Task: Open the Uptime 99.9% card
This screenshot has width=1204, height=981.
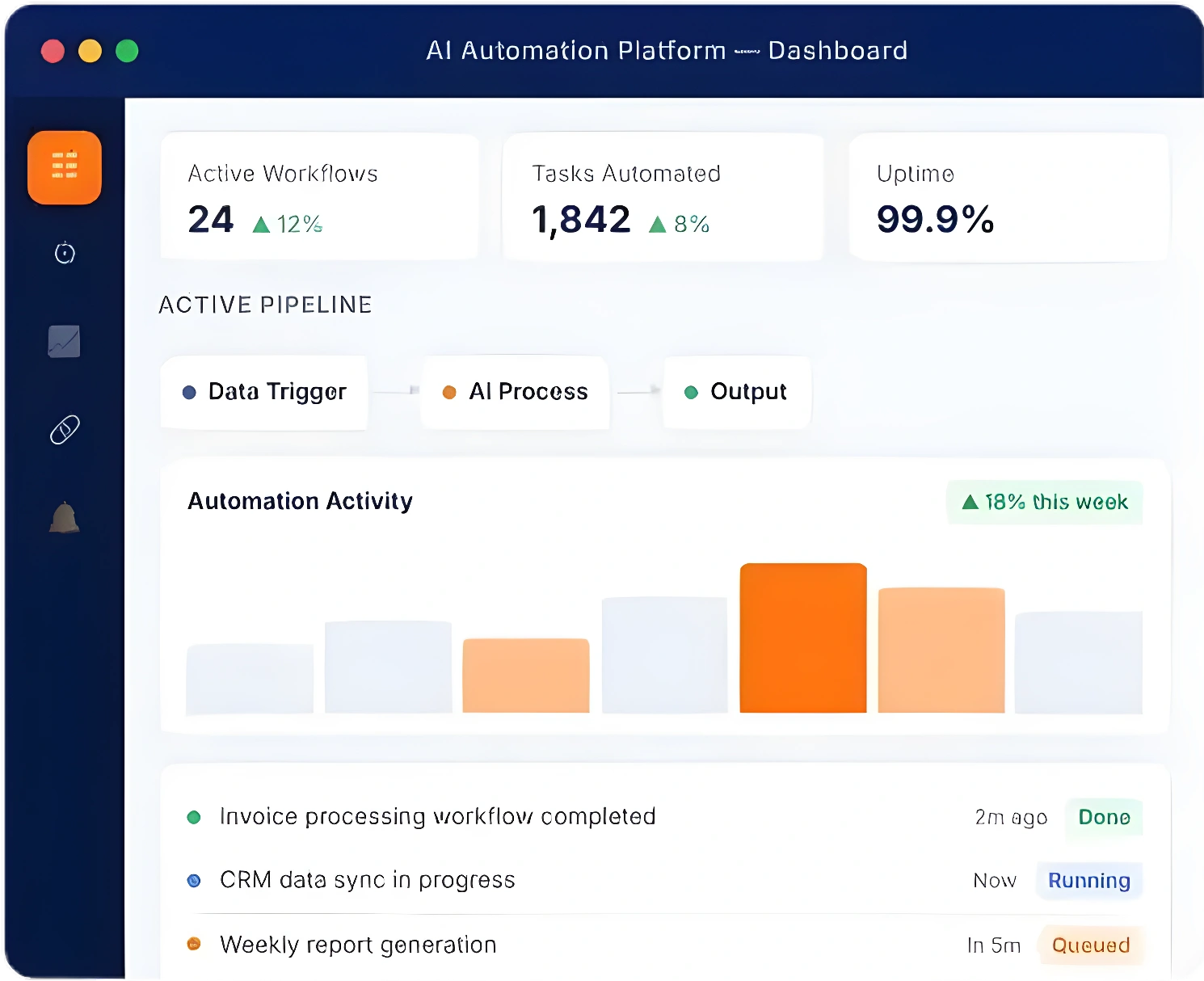Action: pyautogui.click(x=1008, y=197)
